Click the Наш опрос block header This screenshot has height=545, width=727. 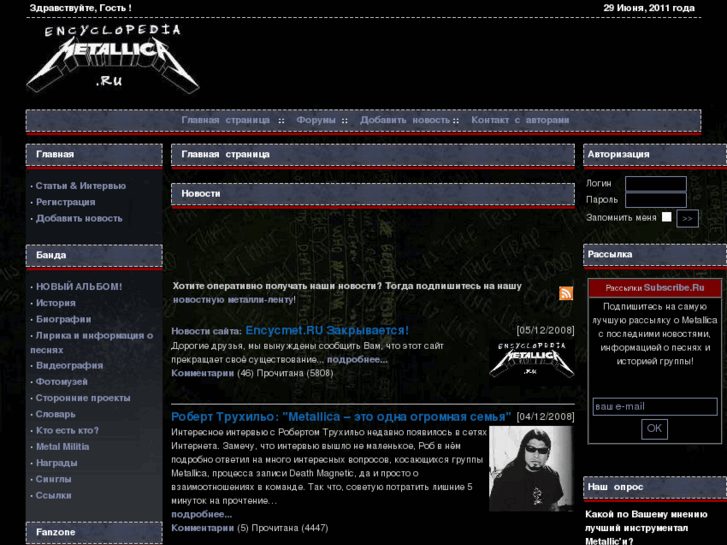[655, 487]
